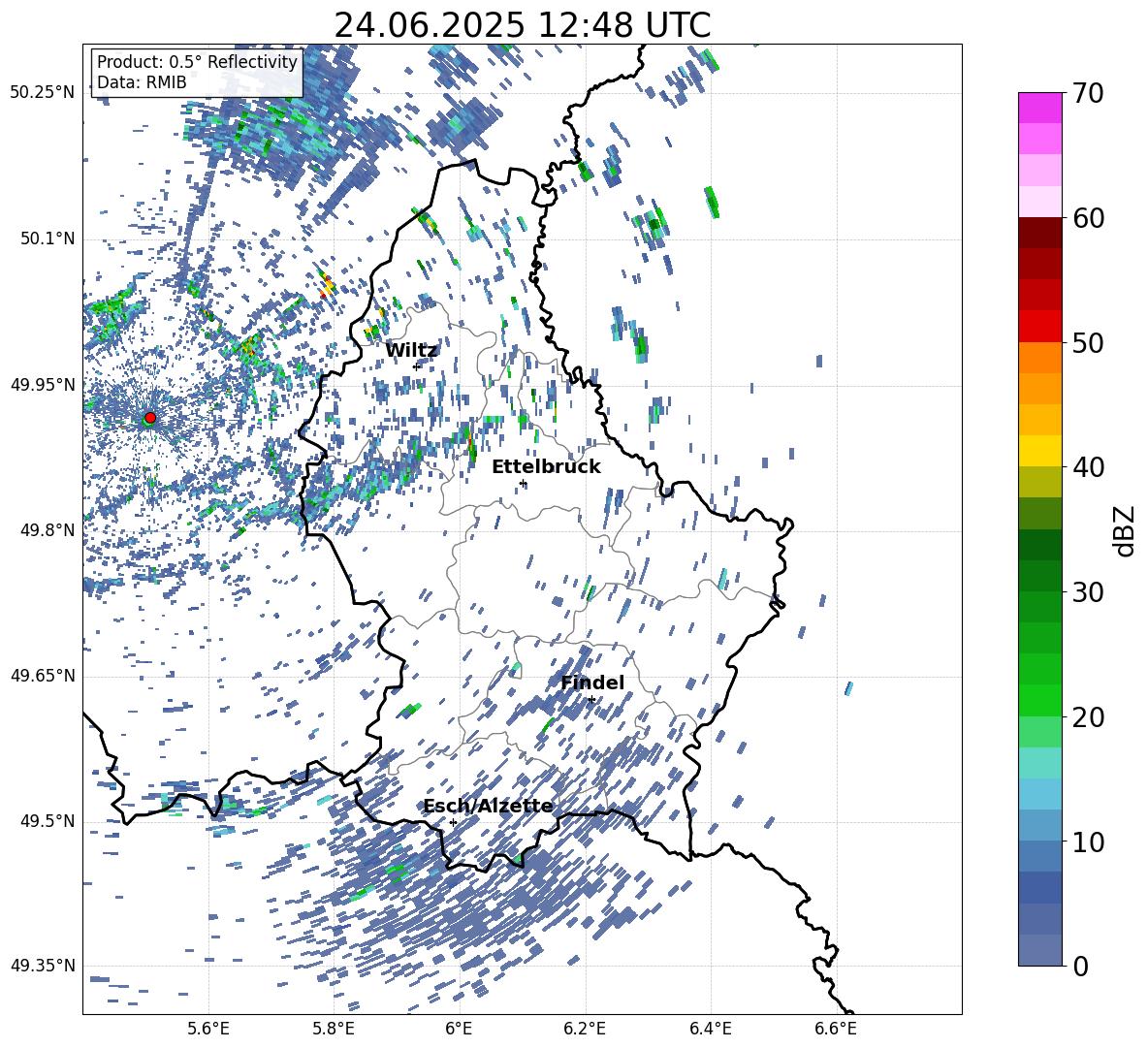Click the Ettelbruck city label
Viewport: 1148px width, 1048px height.
coord(546,467)
